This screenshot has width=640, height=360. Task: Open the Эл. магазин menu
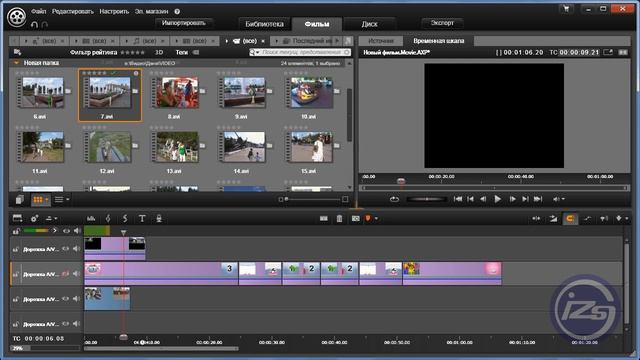(151, 11)
